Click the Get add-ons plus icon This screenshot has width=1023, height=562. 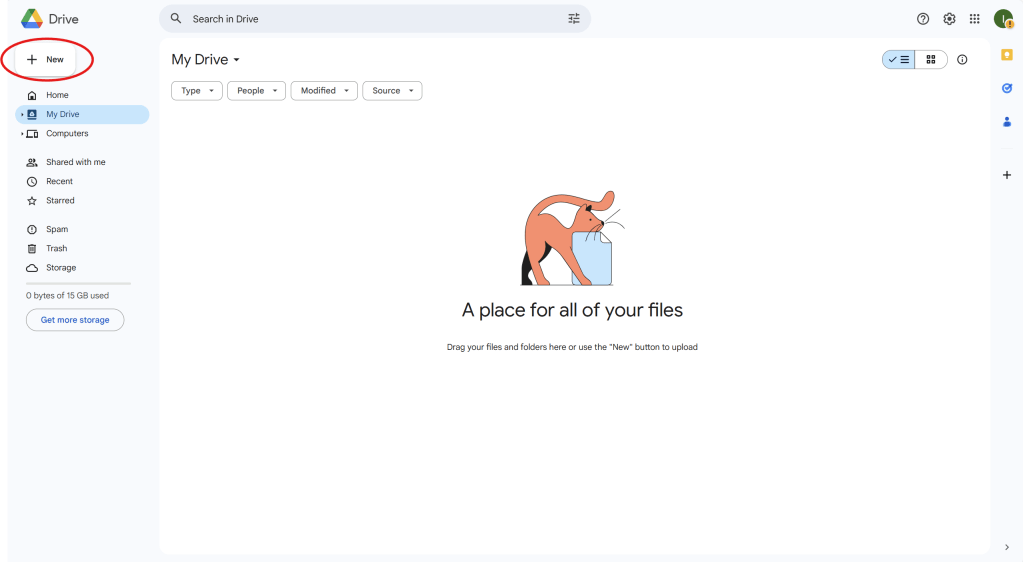(1007, 175)
